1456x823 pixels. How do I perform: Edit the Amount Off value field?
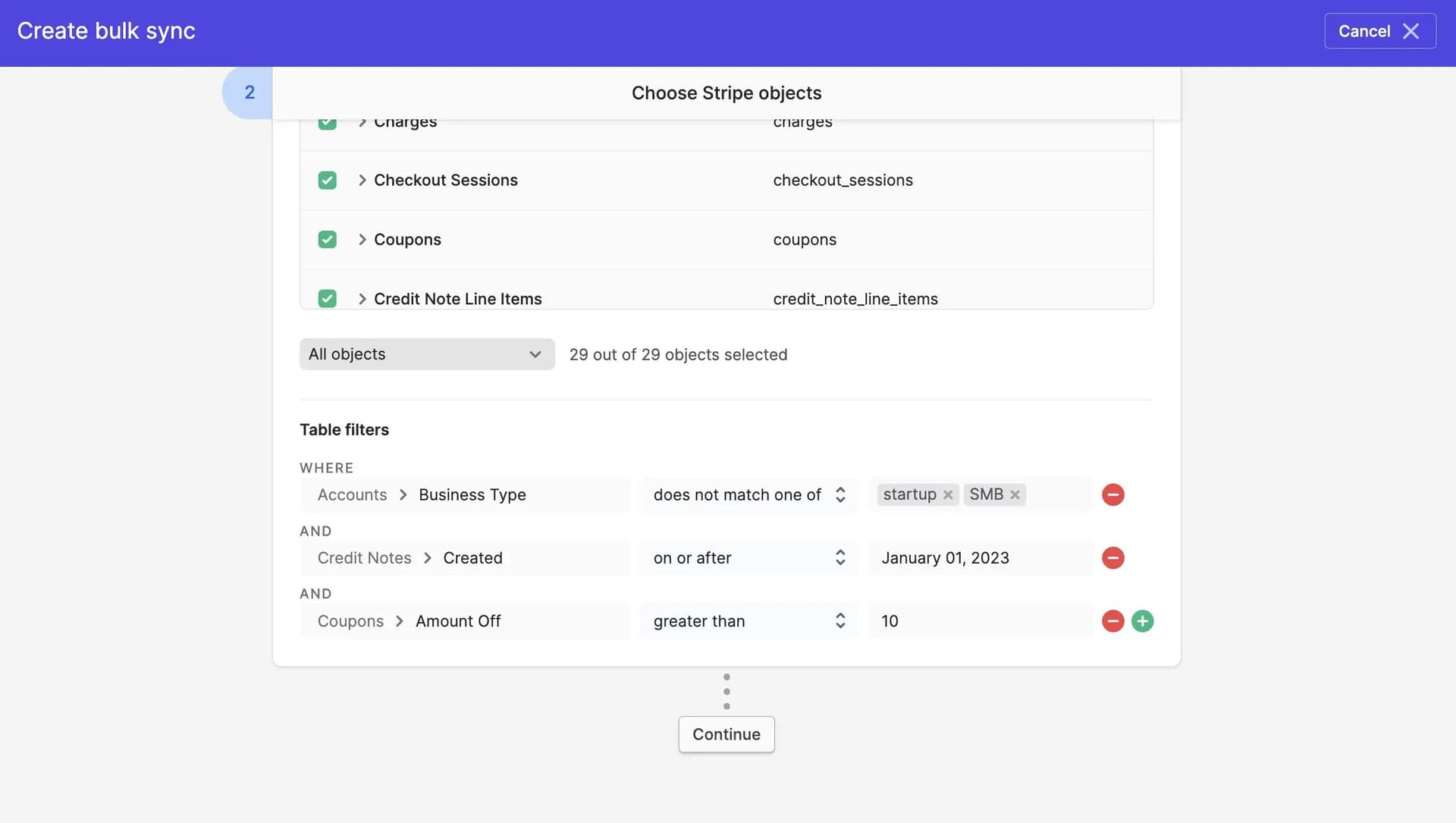978,621
